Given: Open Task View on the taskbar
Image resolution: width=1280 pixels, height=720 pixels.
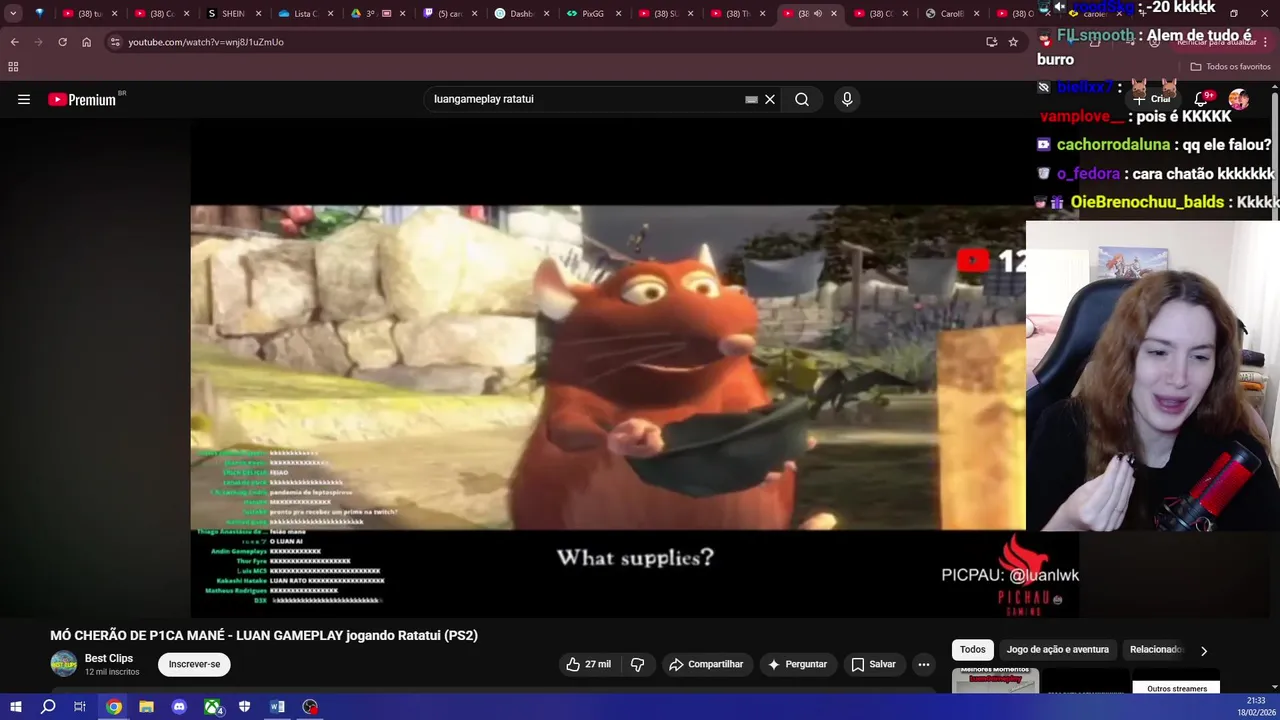Looking at the screenshot, I should pos(80,707).
